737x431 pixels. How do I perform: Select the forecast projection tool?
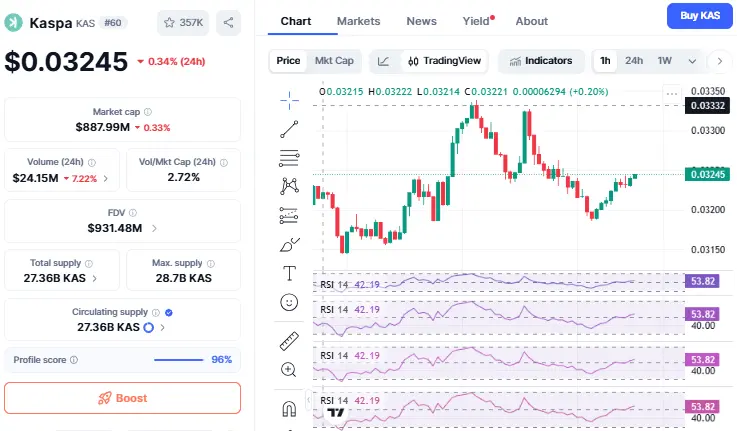coord(290,215)
